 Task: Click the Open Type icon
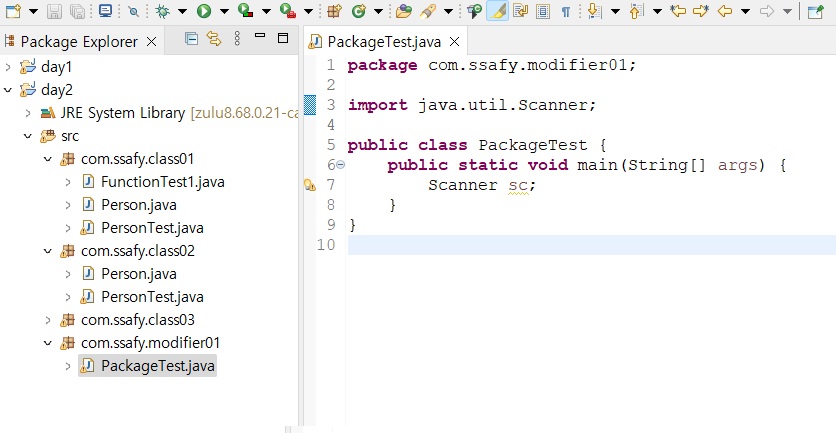click(404, 11)
